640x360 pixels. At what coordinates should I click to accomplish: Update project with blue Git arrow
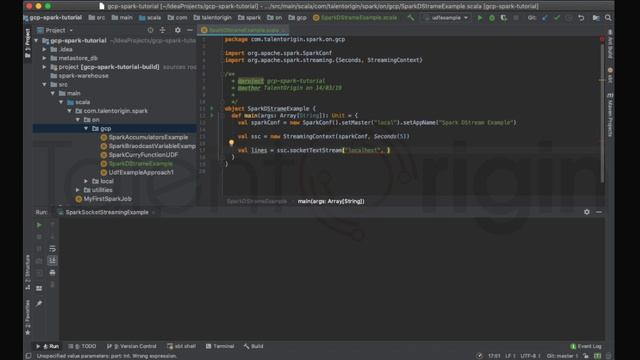tap(545, 18)
